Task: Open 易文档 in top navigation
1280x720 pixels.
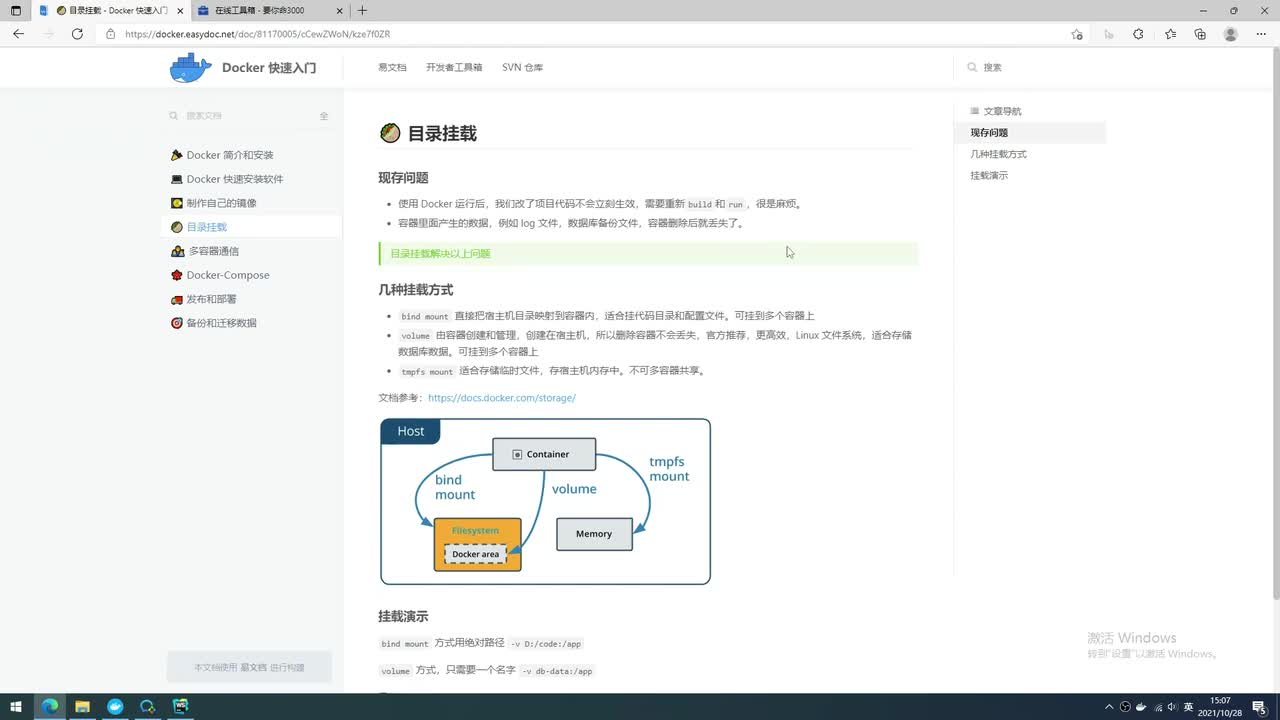Action: click(x=392, y=68)
